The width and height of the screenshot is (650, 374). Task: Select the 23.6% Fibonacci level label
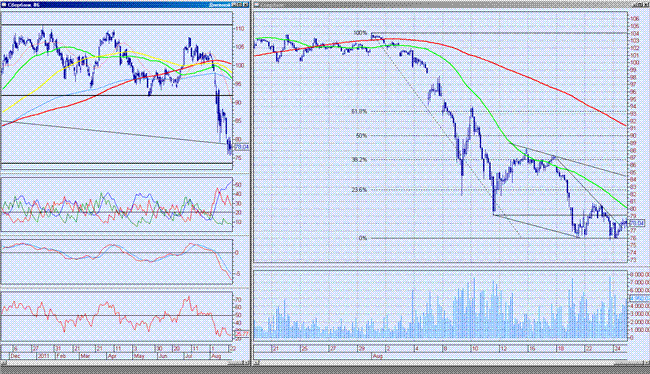tap(359, 190)
